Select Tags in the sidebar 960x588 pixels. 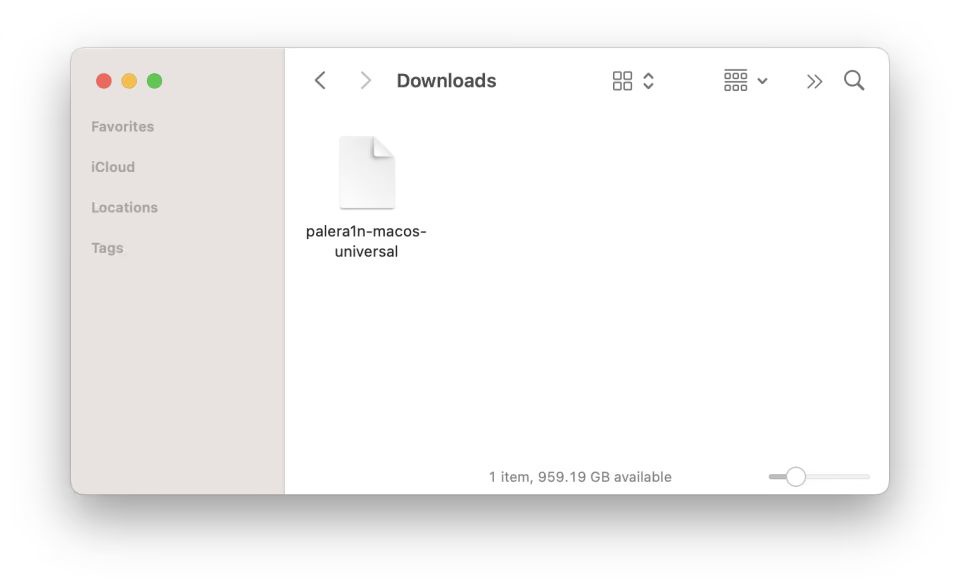tap(106, 248)
